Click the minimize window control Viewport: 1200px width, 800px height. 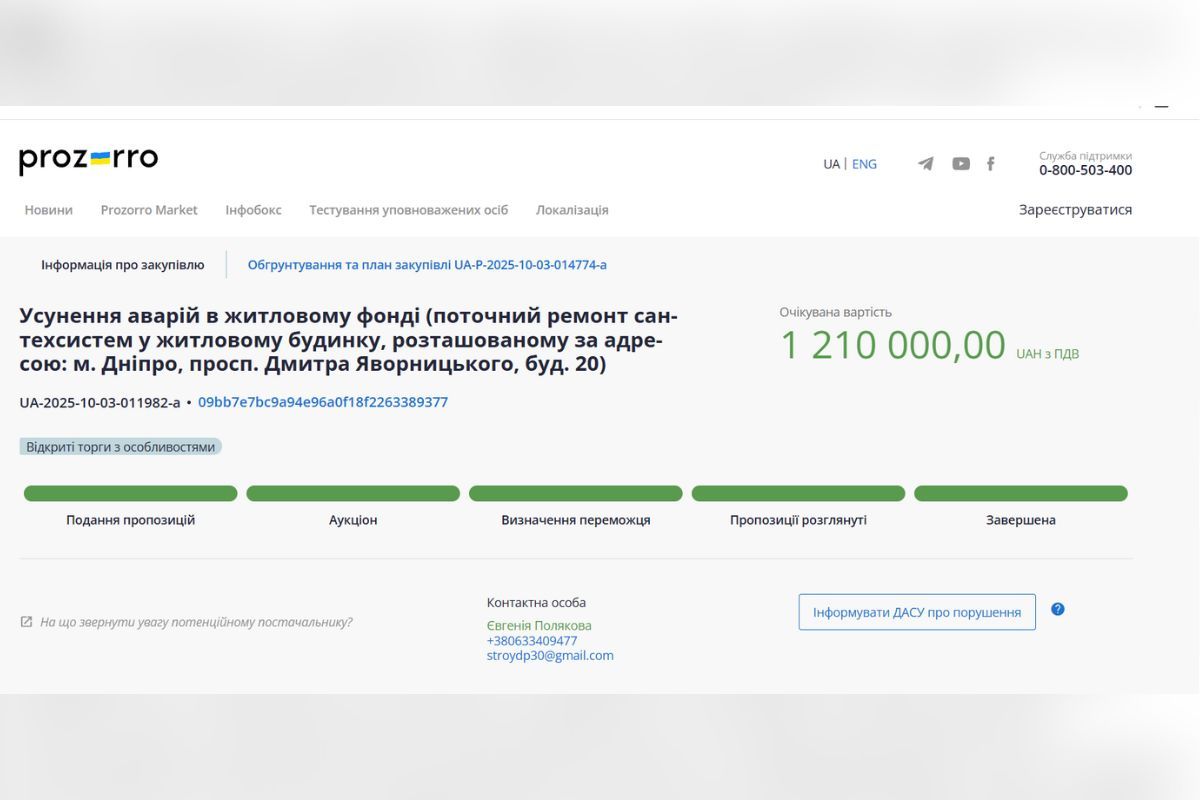pyautogui.click(x=1161, y=105)
